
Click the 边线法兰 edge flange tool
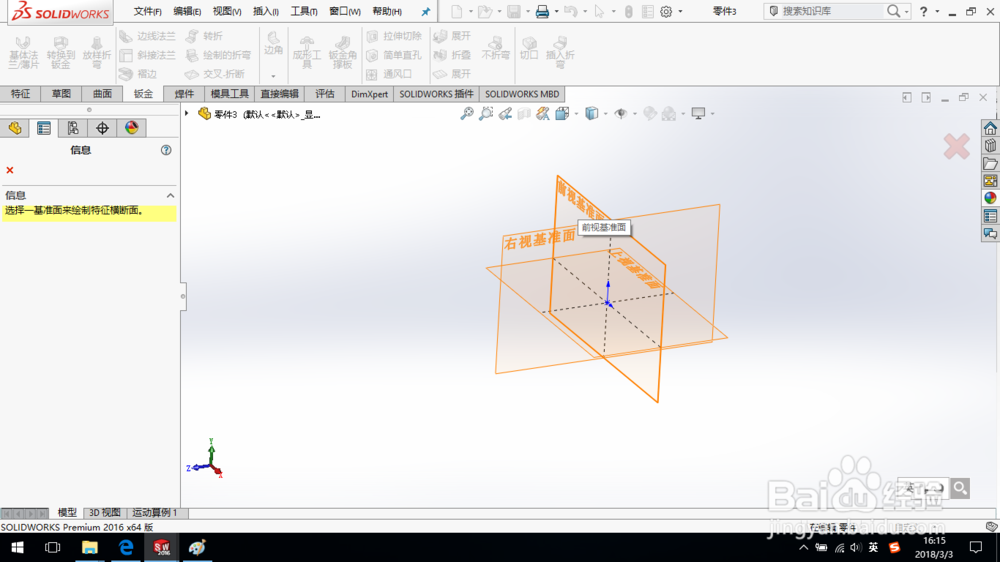(147, 36)
